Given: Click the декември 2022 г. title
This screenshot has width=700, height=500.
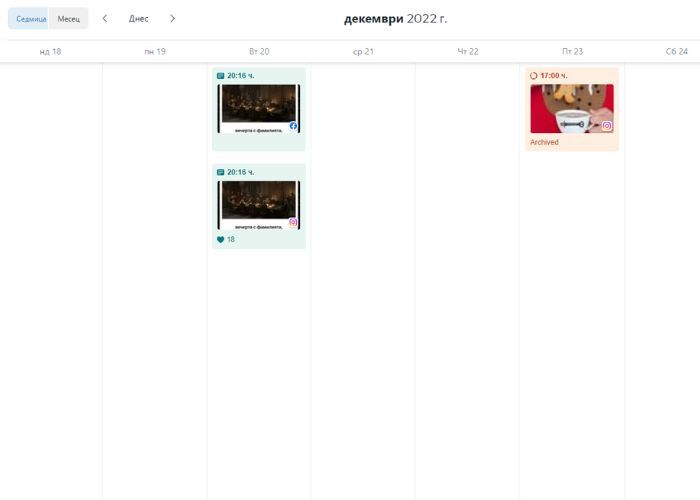Looking at the screenshot, I should click(x=395, y=19).
